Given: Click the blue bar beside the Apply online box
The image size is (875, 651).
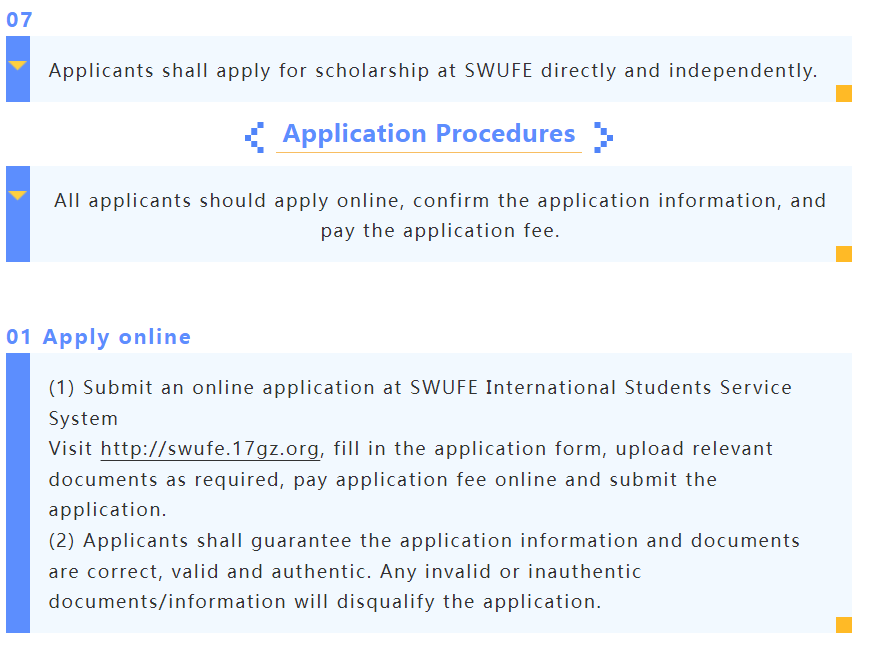Looking at the screenshot, I should [17, 492].
